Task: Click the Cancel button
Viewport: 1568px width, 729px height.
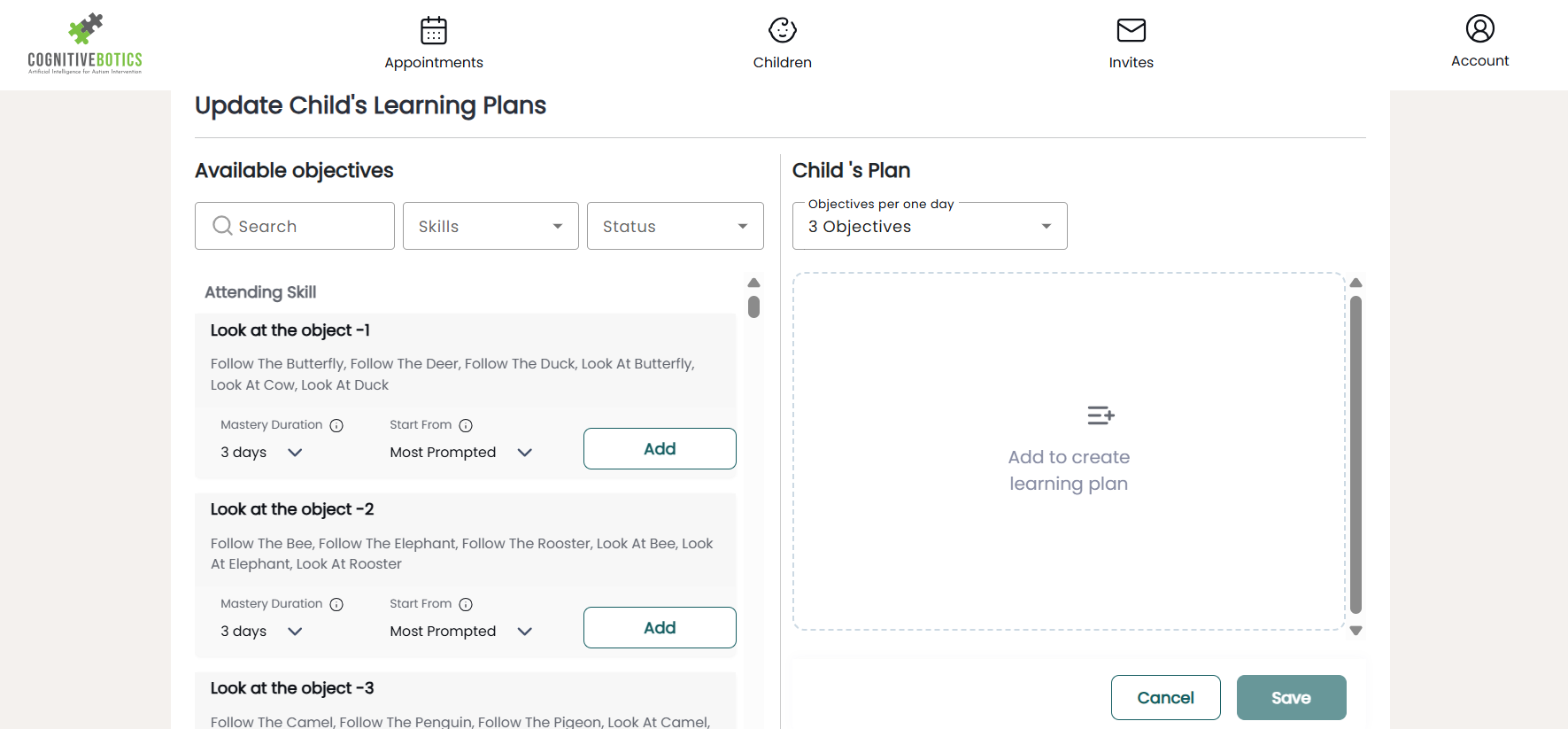Action: click(1165, 698)
